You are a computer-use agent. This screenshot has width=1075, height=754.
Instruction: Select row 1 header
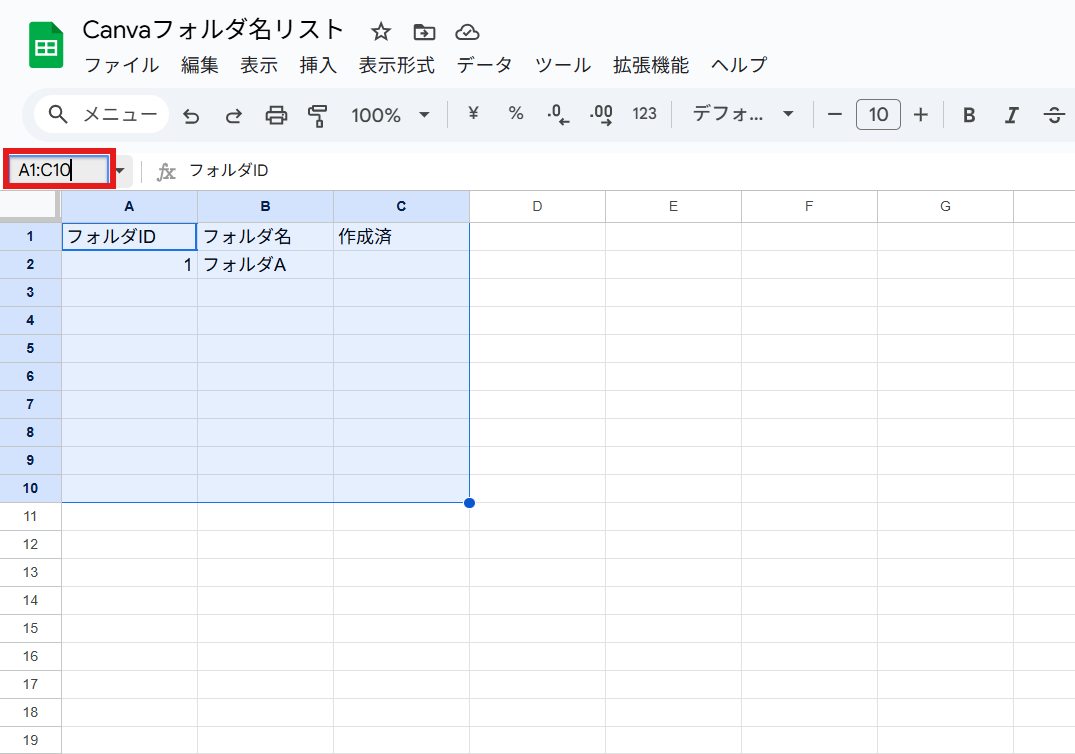click(30, 236)
